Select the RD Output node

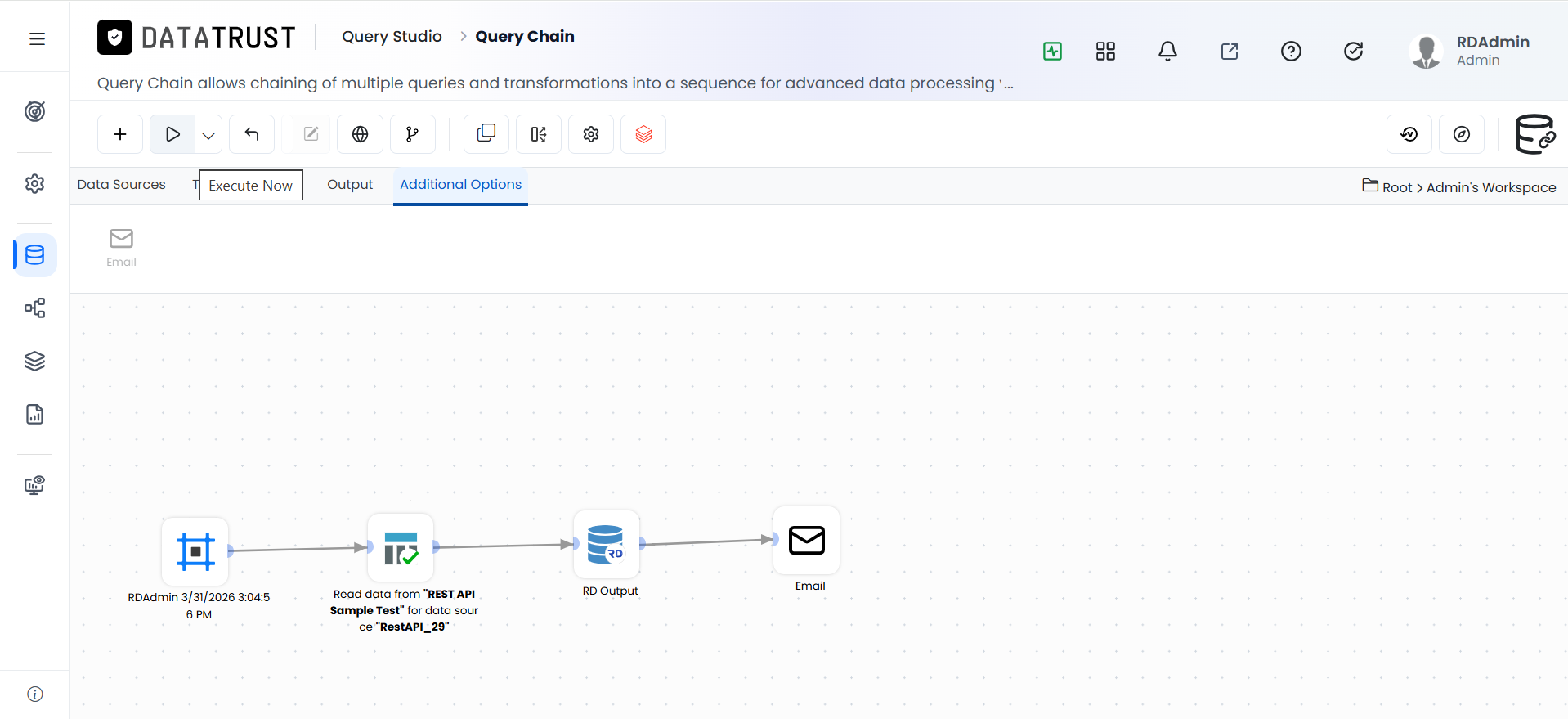(x=606, y=544)
